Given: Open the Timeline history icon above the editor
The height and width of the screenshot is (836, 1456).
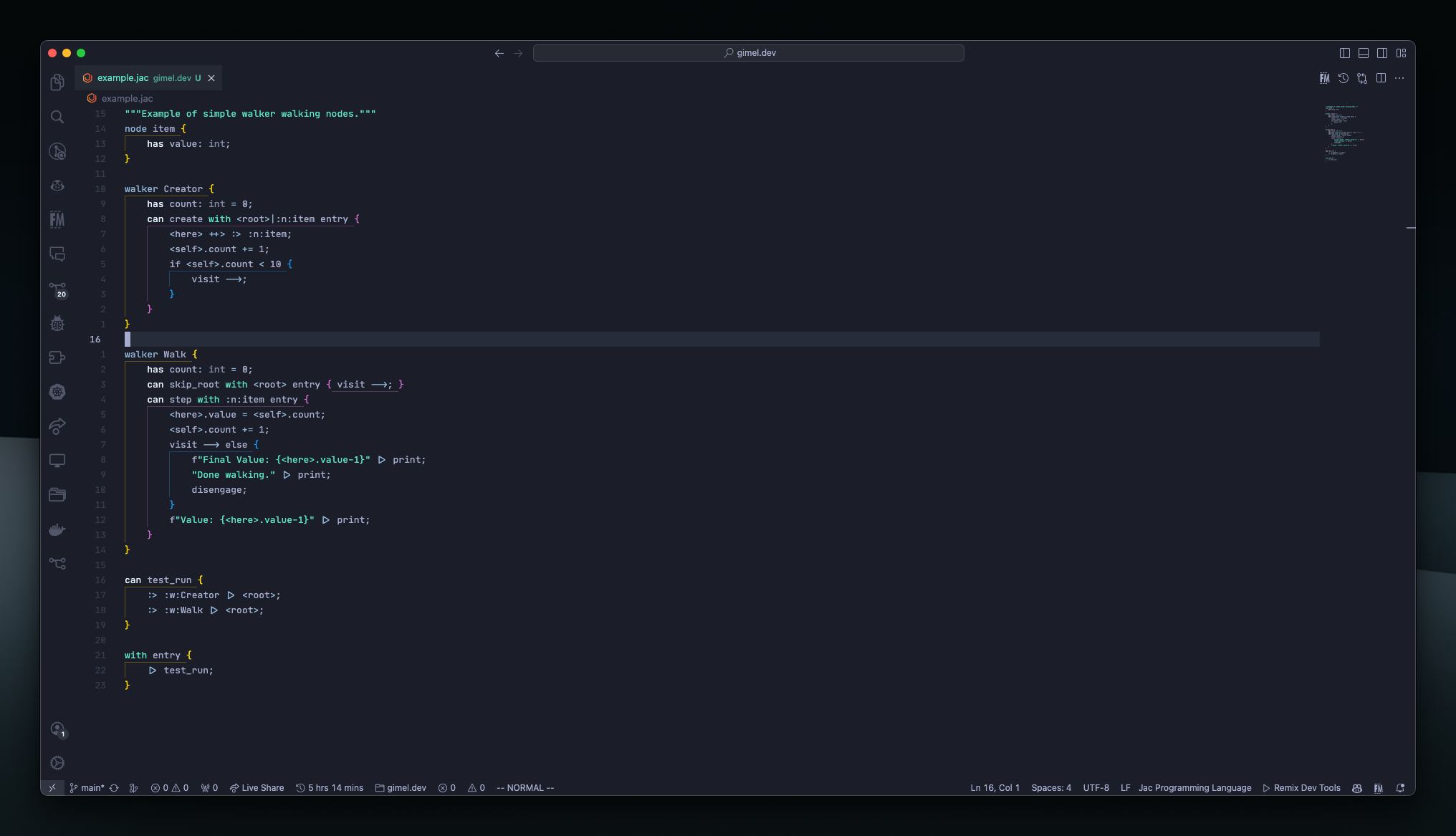Looking at the screenshot, I should pyautogui.click(x=1344, y=78).
